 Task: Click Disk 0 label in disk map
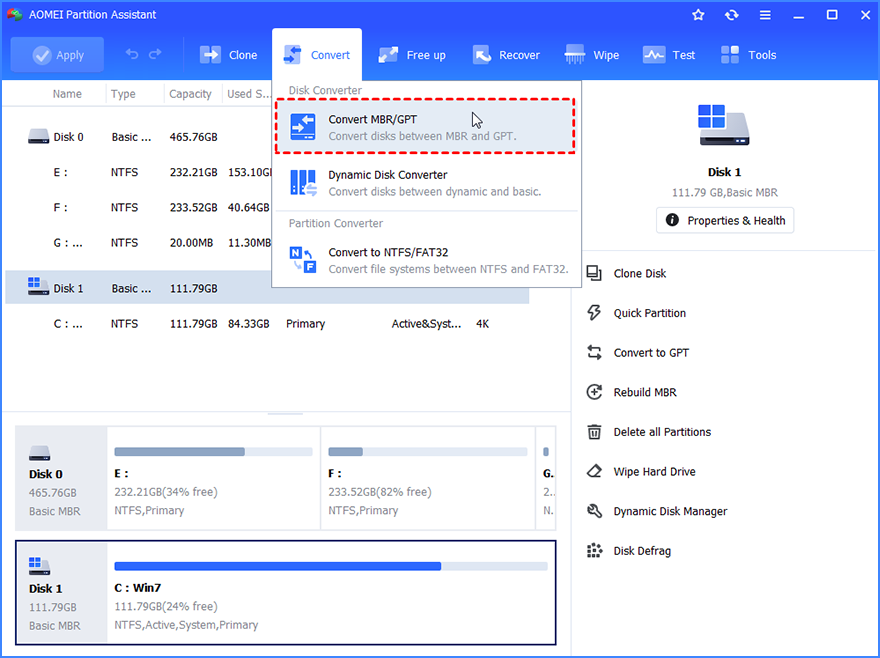coord(45,474)
